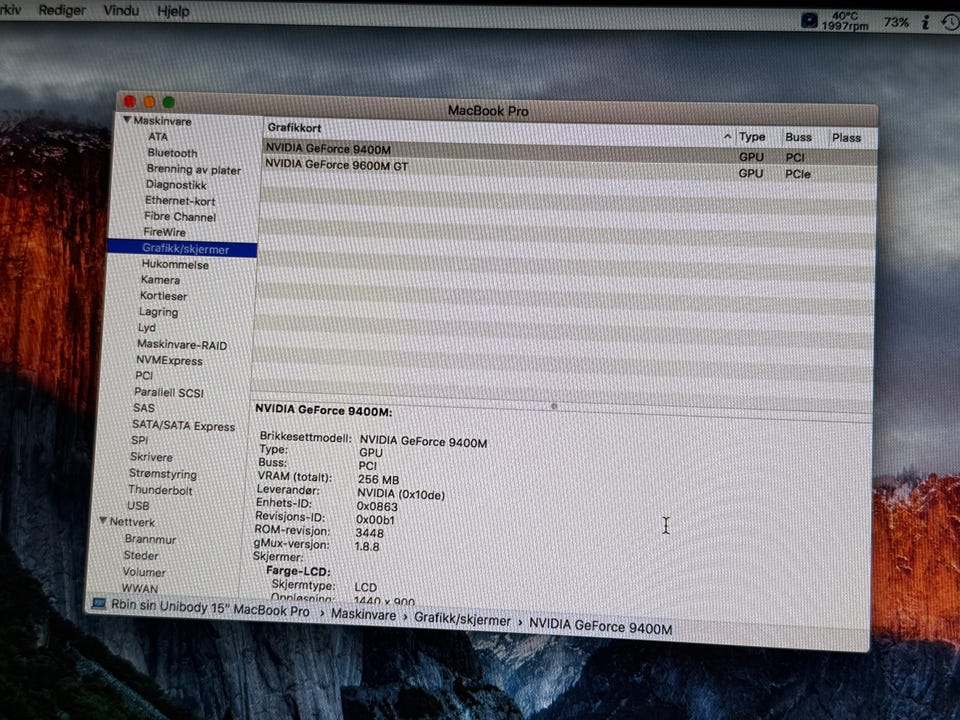Select Kamera in the sidebar
The width and height of the screenshot is (960, 720).
pos(160,280)
